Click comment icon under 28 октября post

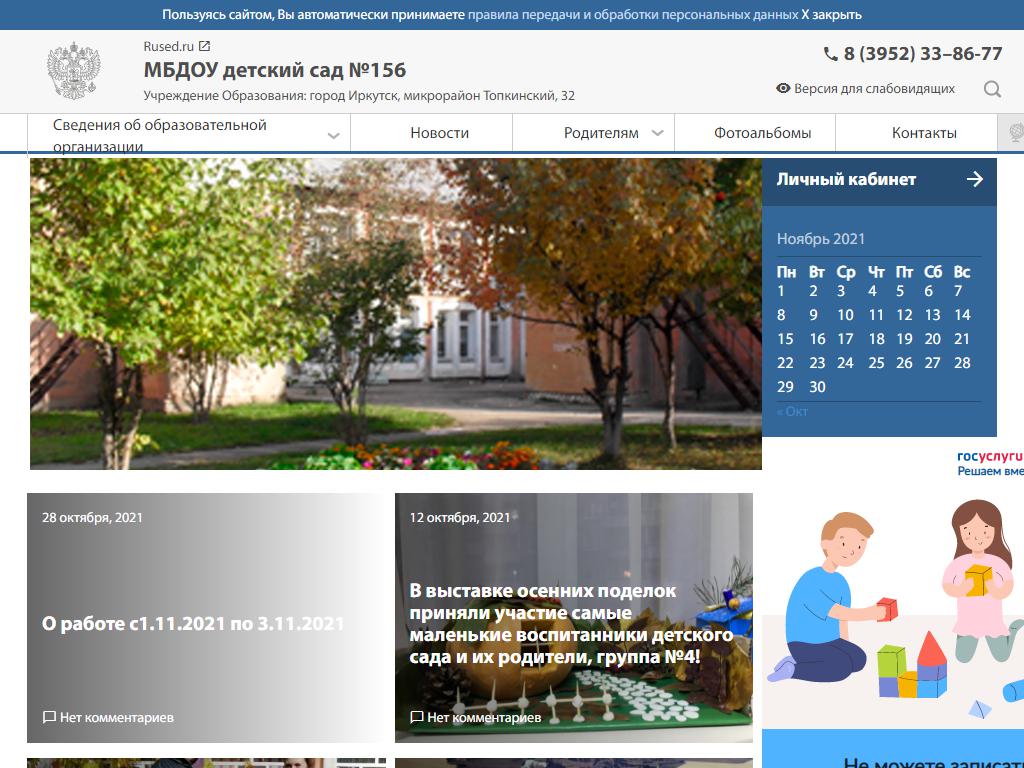pos(49,717)
